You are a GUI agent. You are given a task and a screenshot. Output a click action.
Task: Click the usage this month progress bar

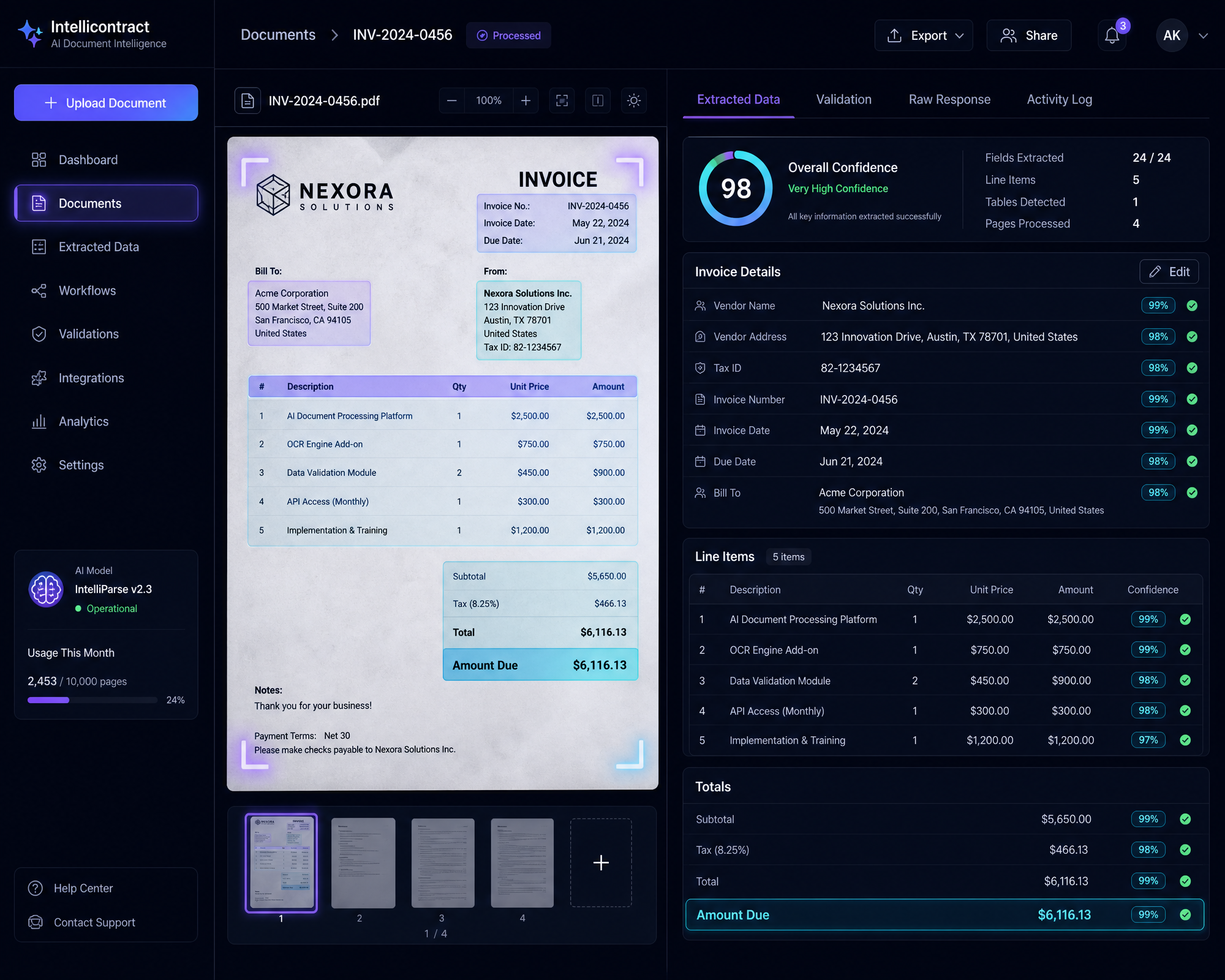pos(92,700)
